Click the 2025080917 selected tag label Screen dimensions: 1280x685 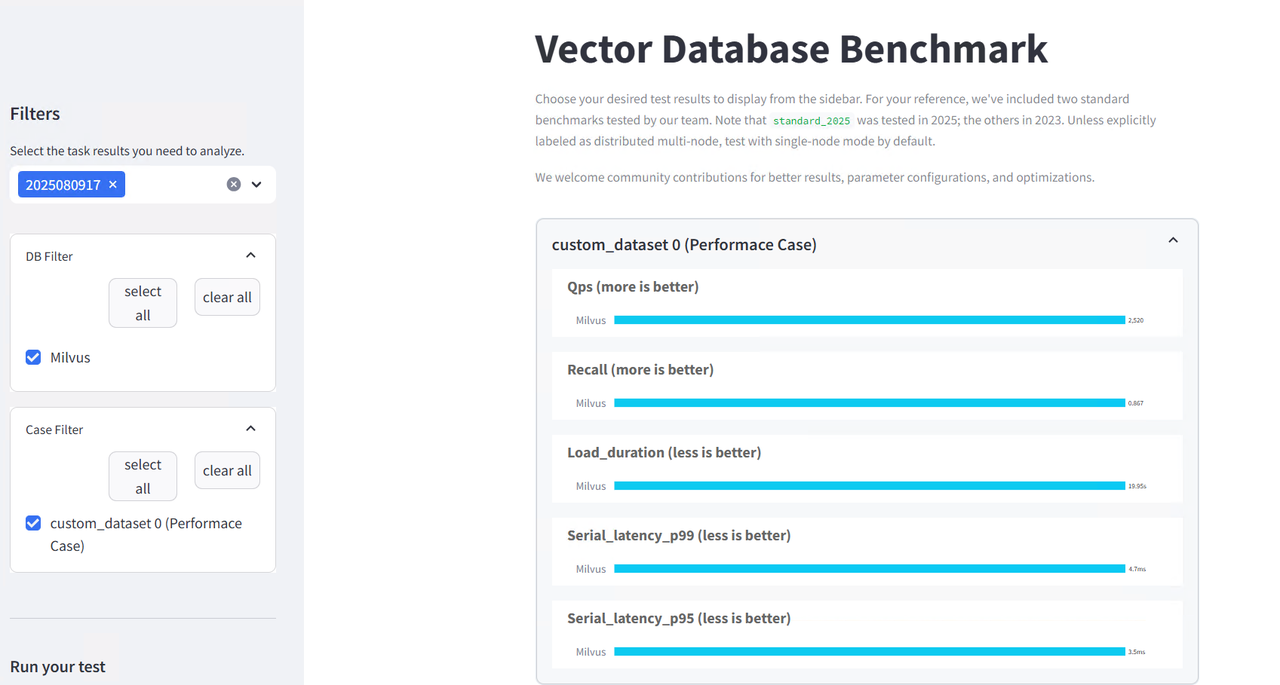coord(63,185)
